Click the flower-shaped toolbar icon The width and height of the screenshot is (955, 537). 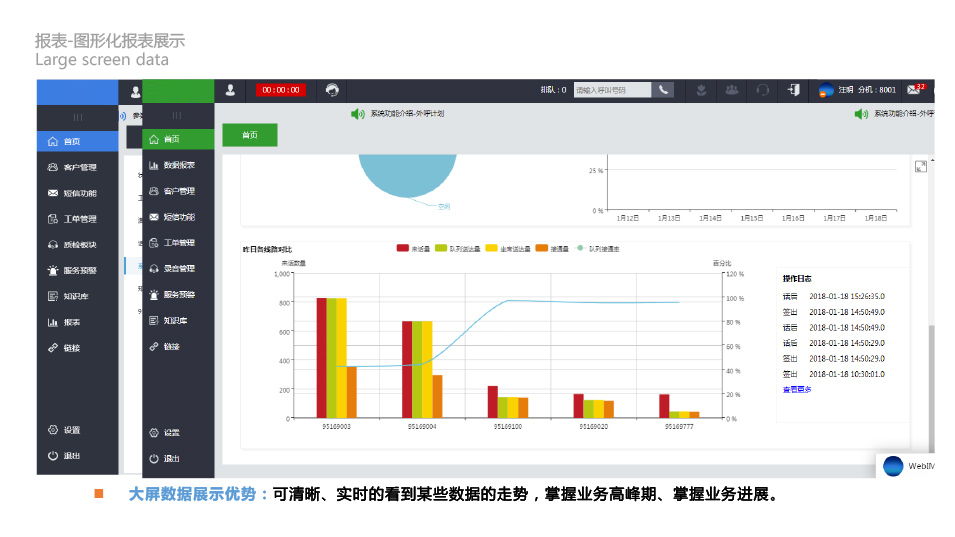point(701,90)
